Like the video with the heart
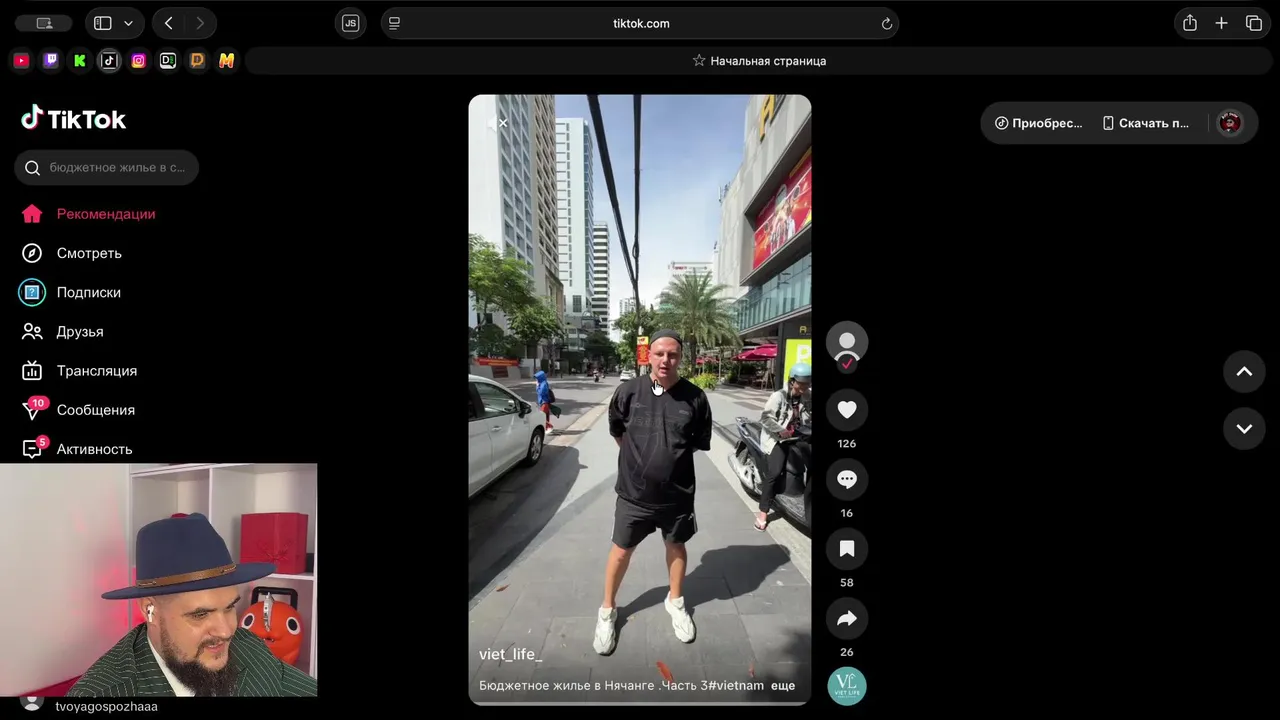 (x=847, y=409)
